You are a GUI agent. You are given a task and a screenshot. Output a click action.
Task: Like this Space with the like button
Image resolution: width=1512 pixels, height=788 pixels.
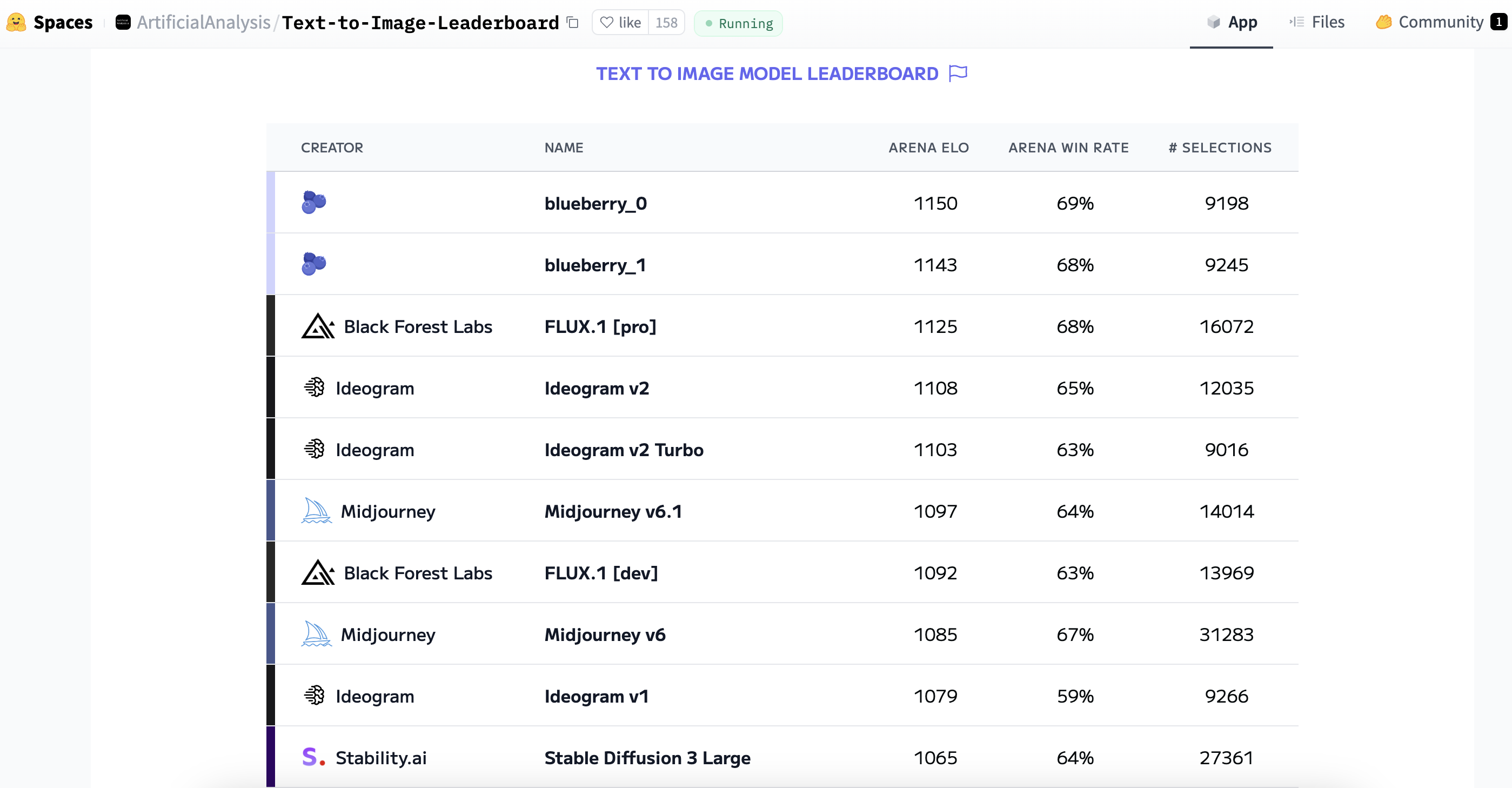(620, 23)
